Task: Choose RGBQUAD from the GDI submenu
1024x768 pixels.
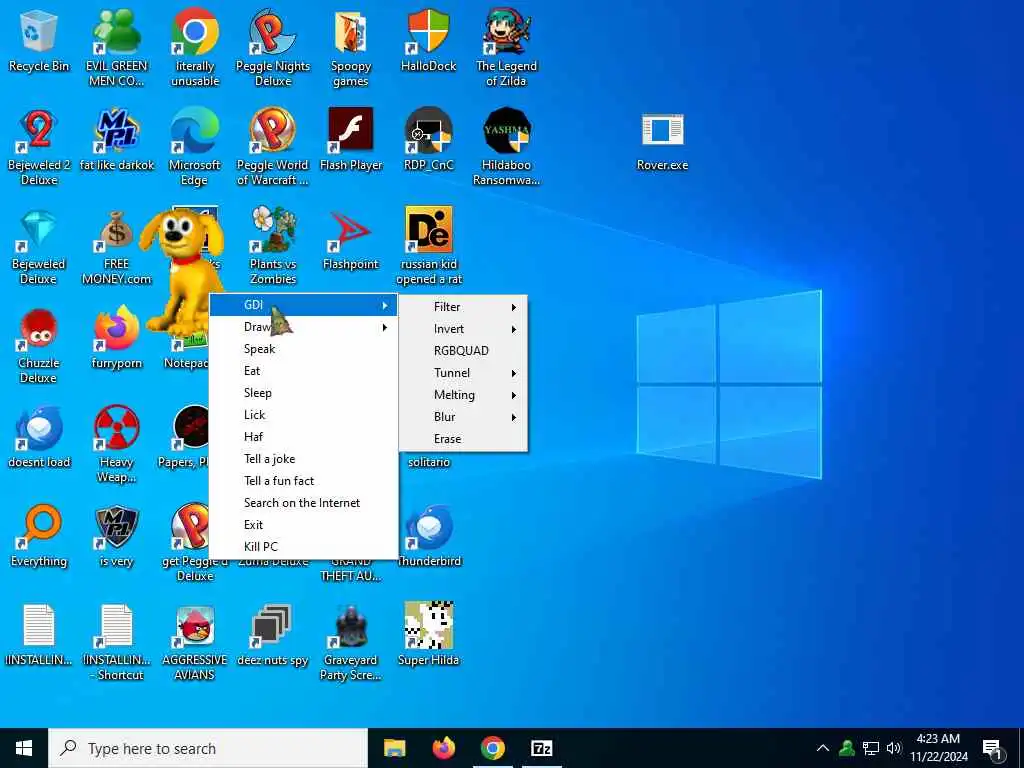Action: [463, 351]
